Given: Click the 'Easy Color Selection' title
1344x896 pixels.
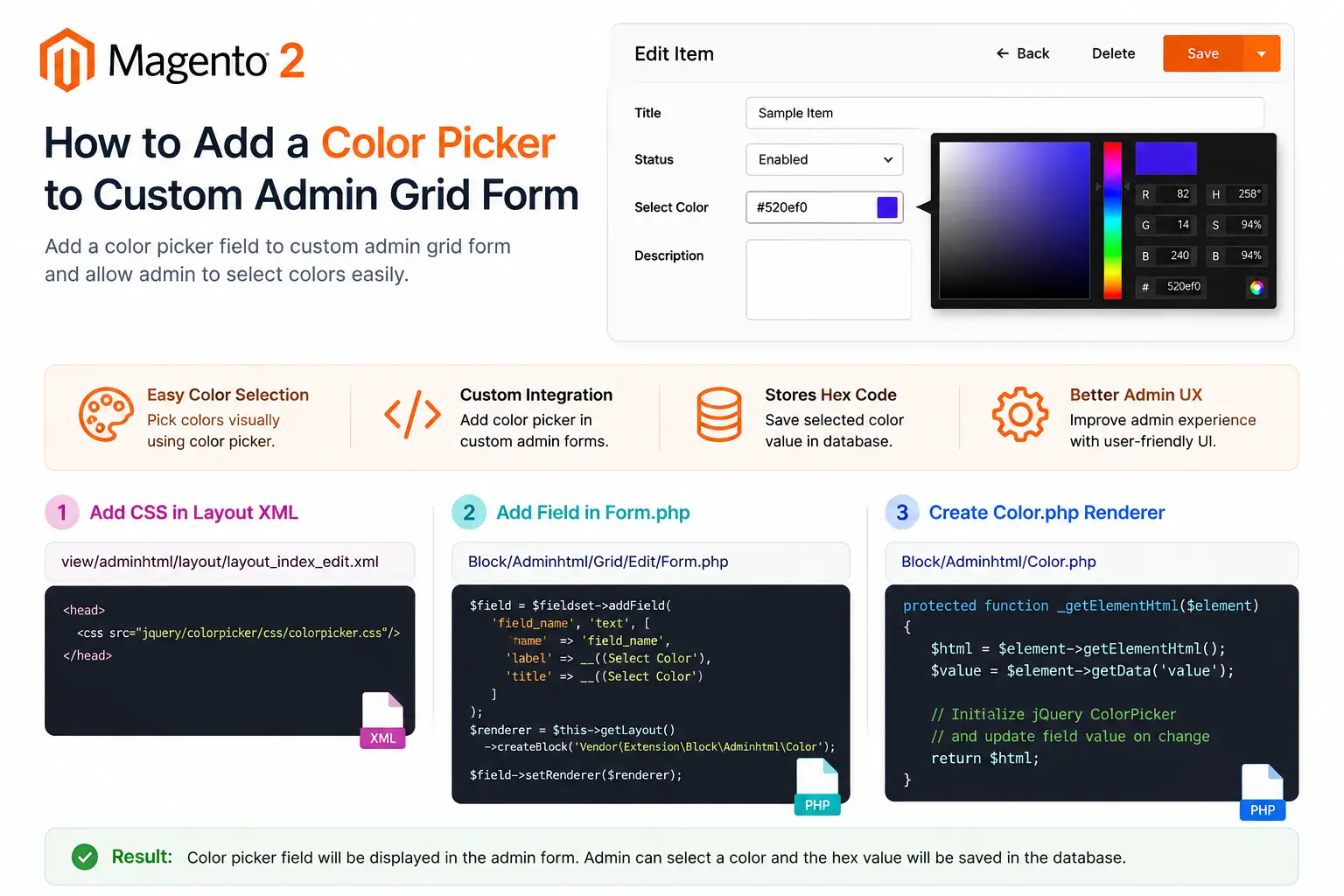Looking at the screenshot, I should point(227,395).
